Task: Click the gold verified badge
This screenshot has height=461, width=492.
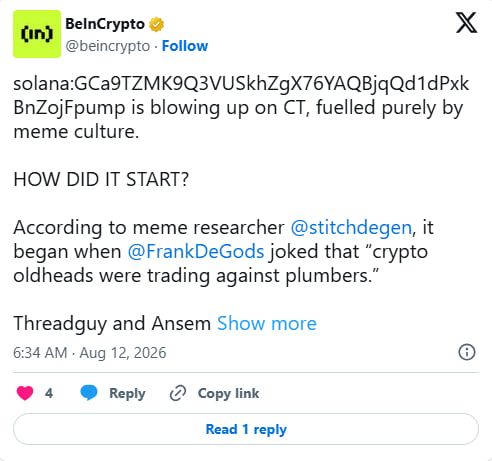Action: [156, 25]
